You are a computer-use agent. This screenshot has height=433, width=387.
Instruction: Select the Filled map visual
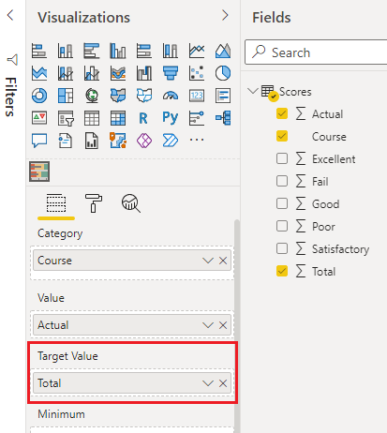(x=118, y=96)
